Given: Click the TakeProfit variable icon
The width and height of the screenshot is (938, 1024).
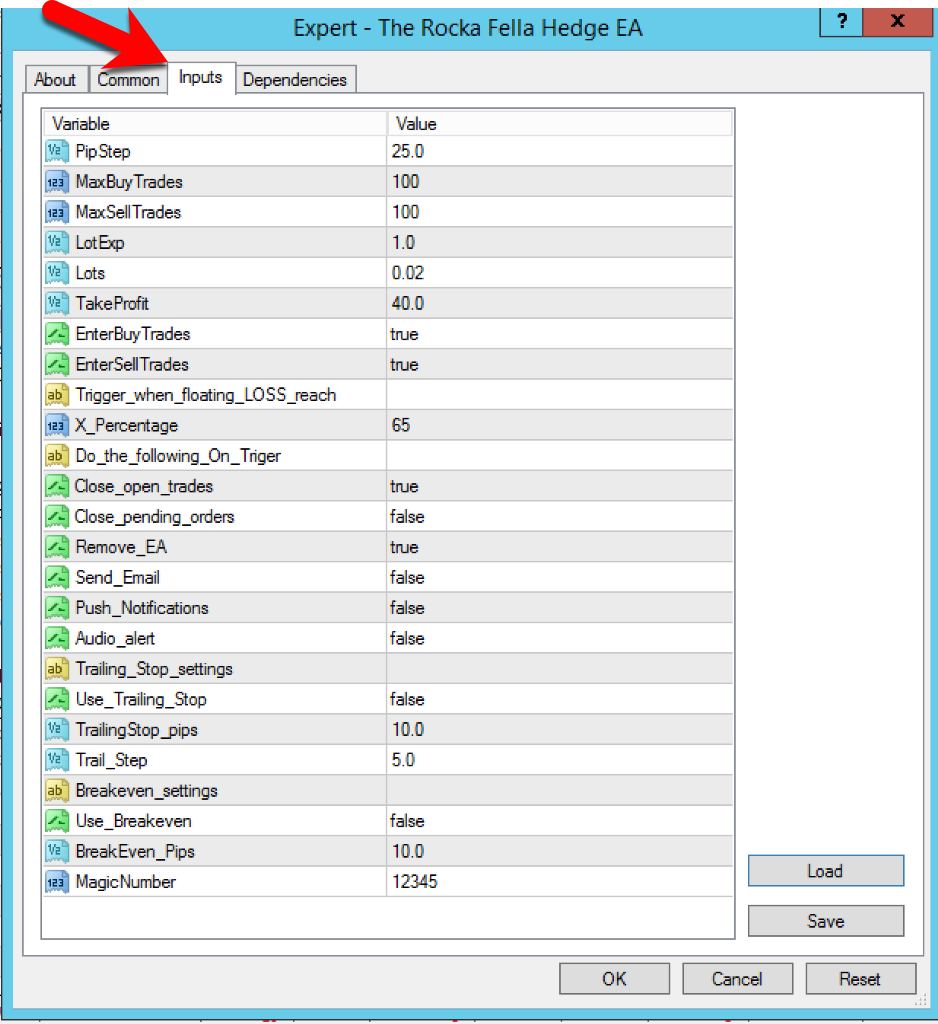Looking at the screenshot, I should tap(57, 304).
